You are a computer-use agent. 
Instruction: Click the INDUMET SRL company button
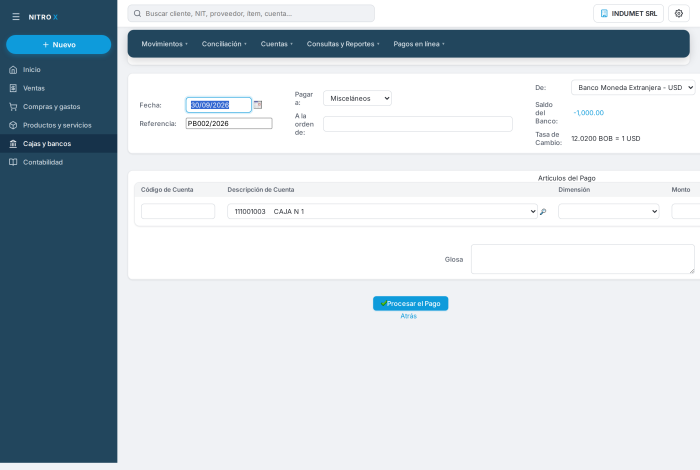[628, 13]
